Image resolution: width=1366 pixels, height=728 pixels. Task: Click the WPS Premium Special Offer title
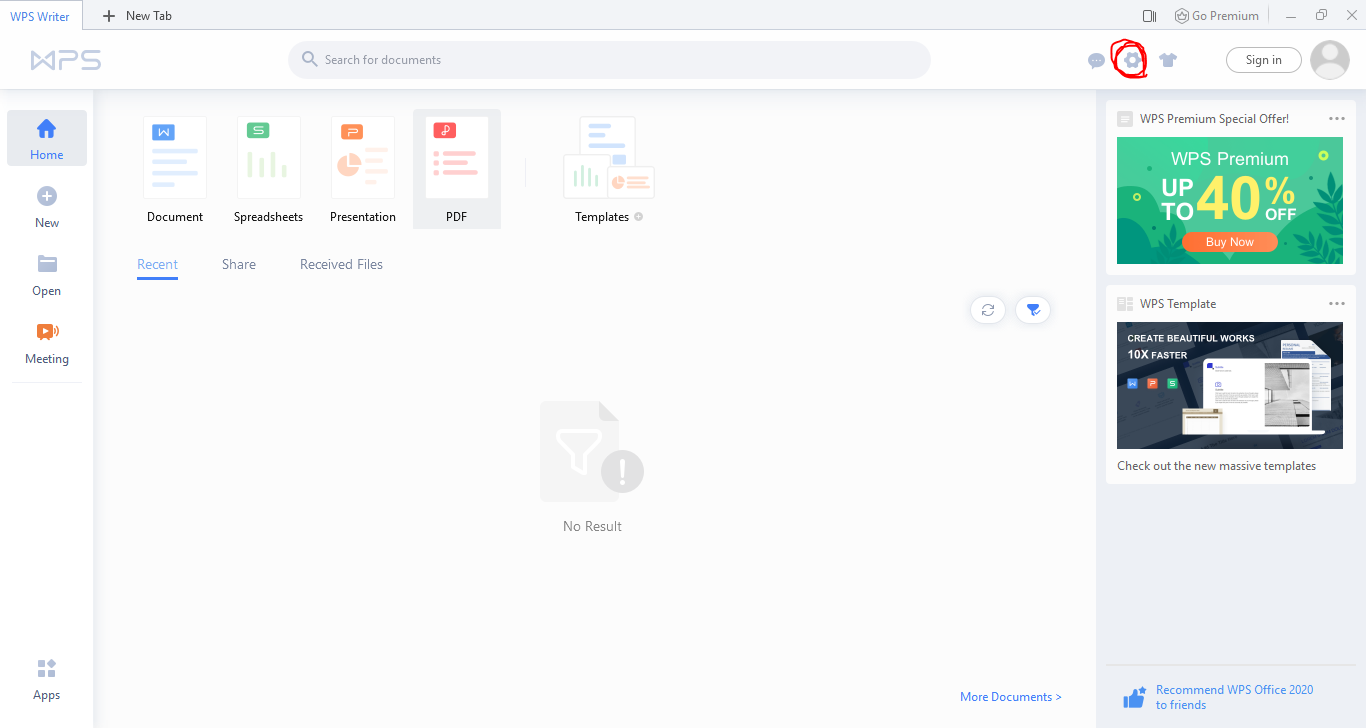1214,119
